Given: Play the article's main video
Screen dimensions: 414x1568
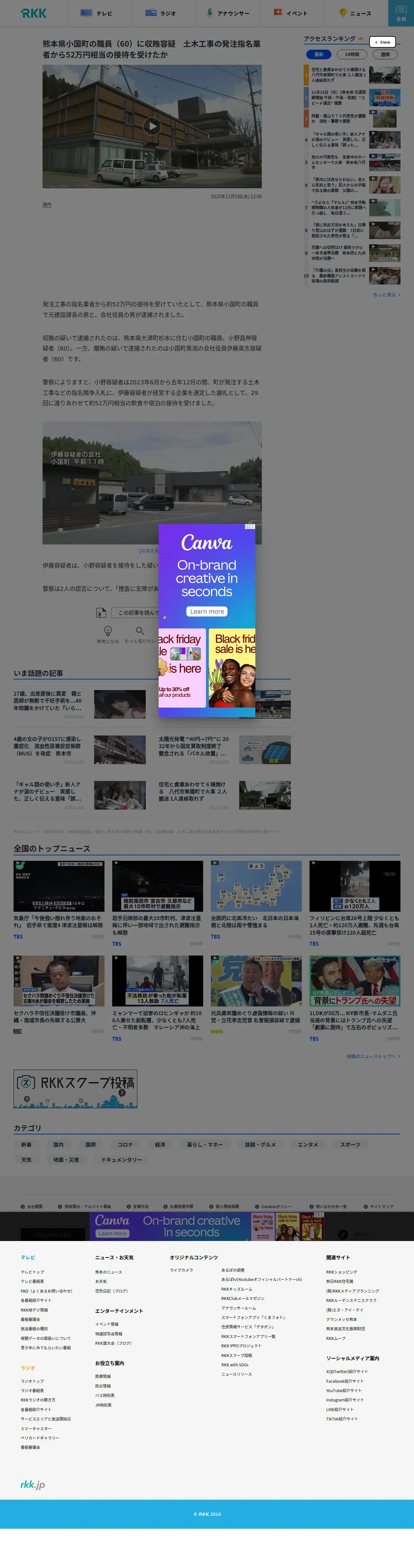Looking at the screenshot, I should point(152,126).
